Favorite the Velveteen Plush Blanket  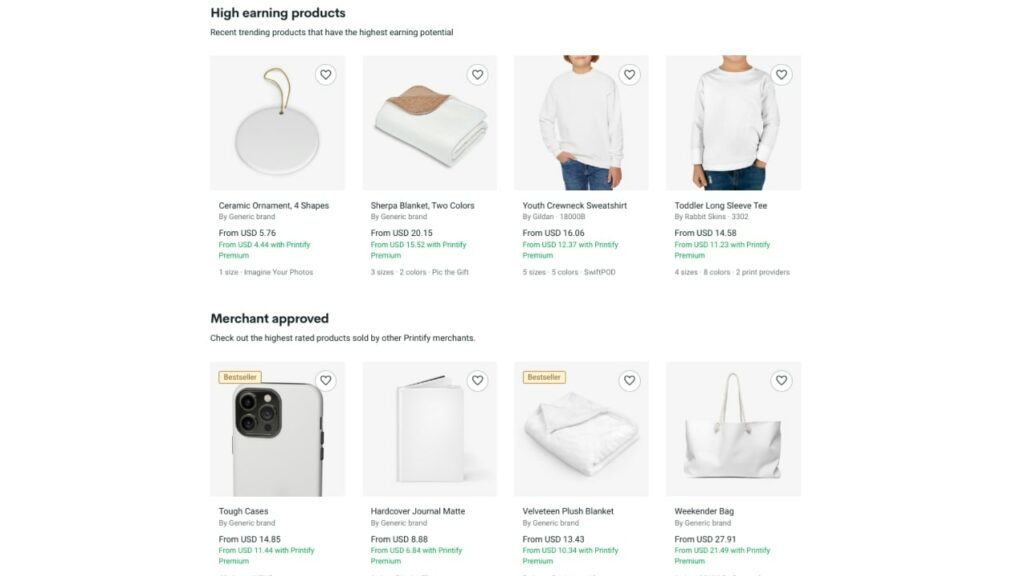629,380
